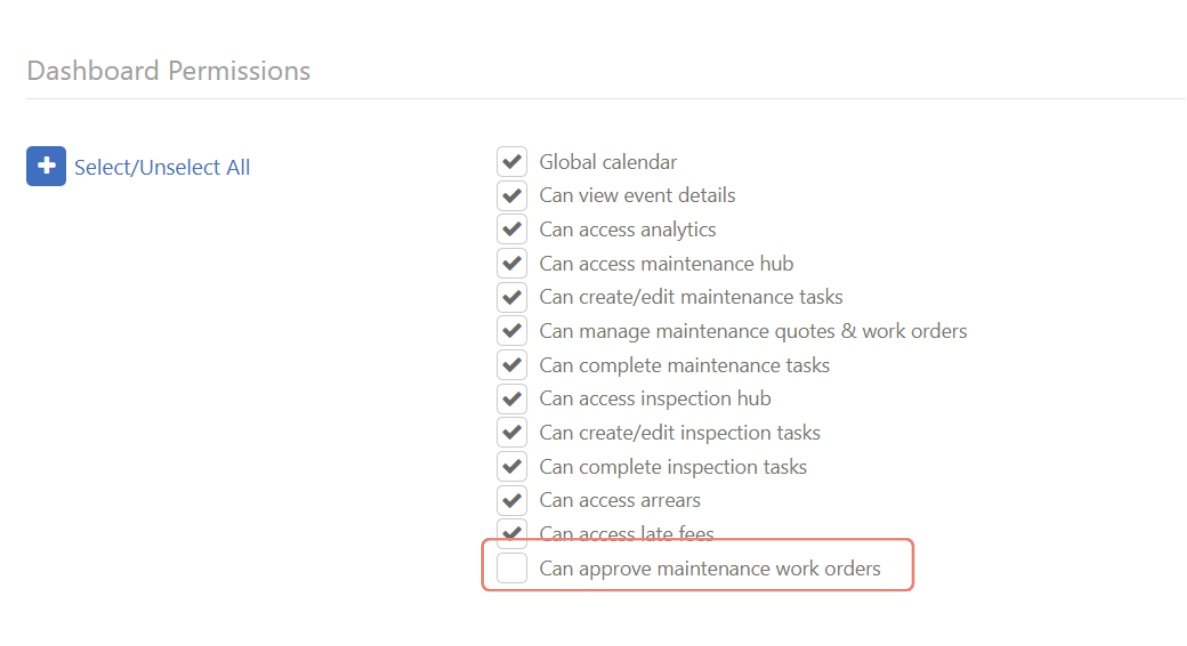Screen dimensions: 1187x646
Task: Uncheck Can view event details
Action: [x=512, y=195]
